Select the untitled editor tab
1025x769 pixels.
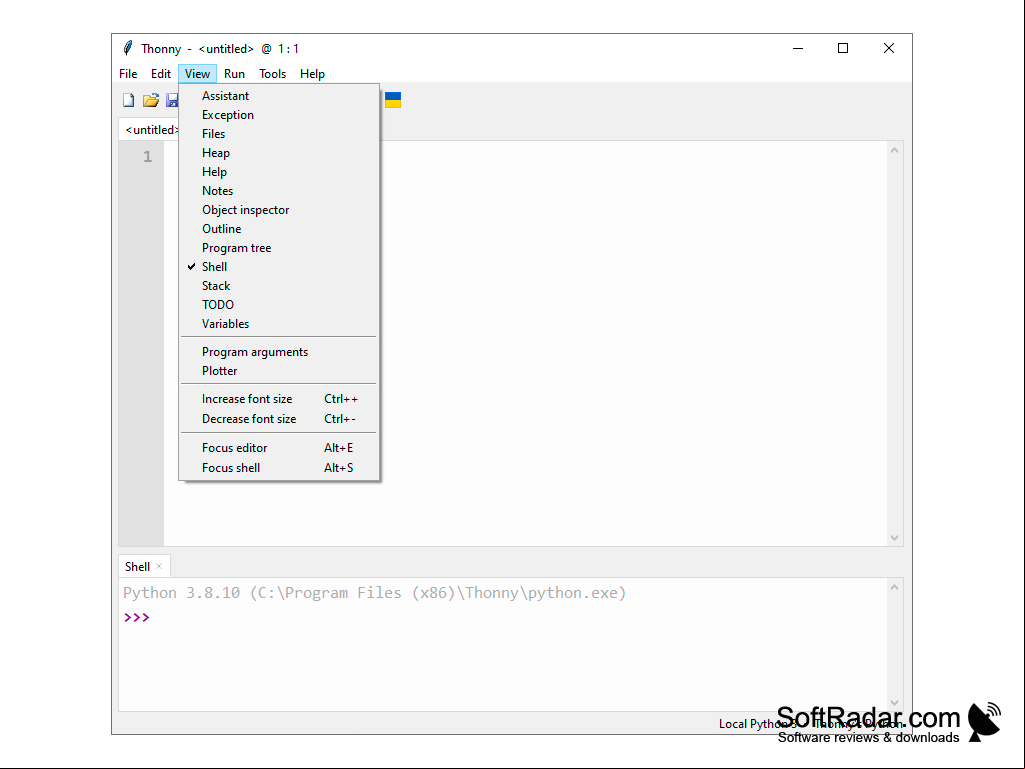point(150,129)
